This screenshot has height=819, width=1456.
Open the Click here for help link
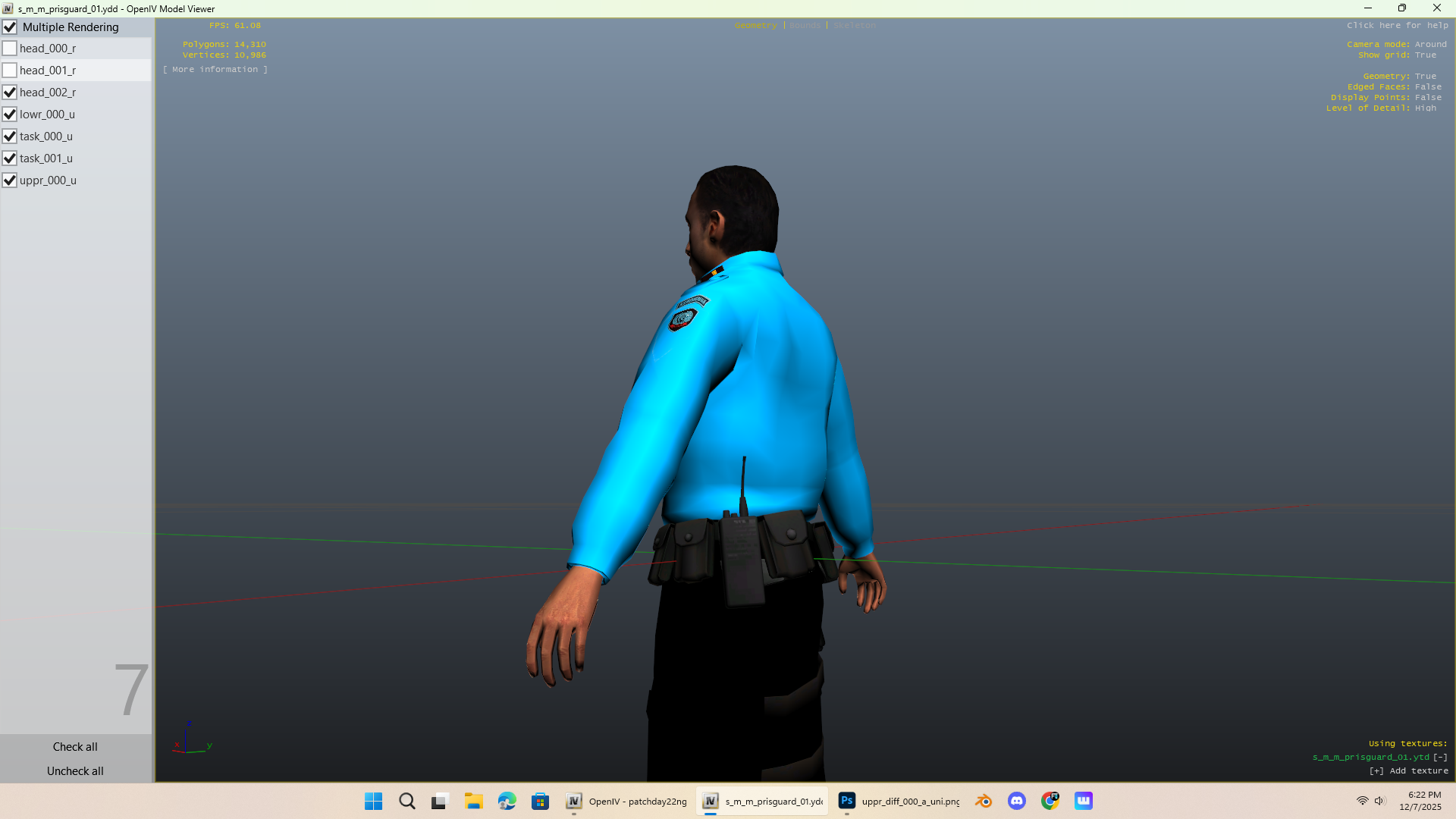point(1397,26)
